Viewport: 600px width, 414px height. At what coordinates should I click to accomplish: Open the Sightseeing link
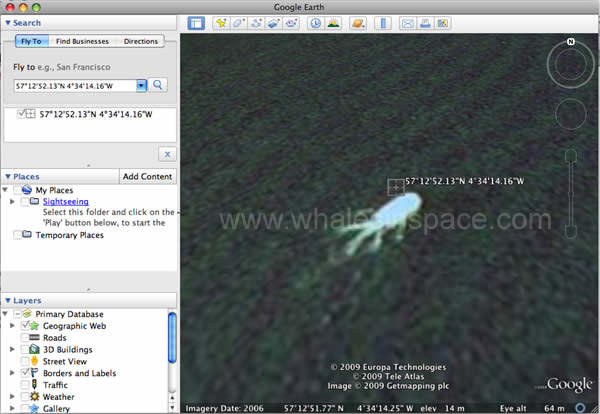coord(66,201)
